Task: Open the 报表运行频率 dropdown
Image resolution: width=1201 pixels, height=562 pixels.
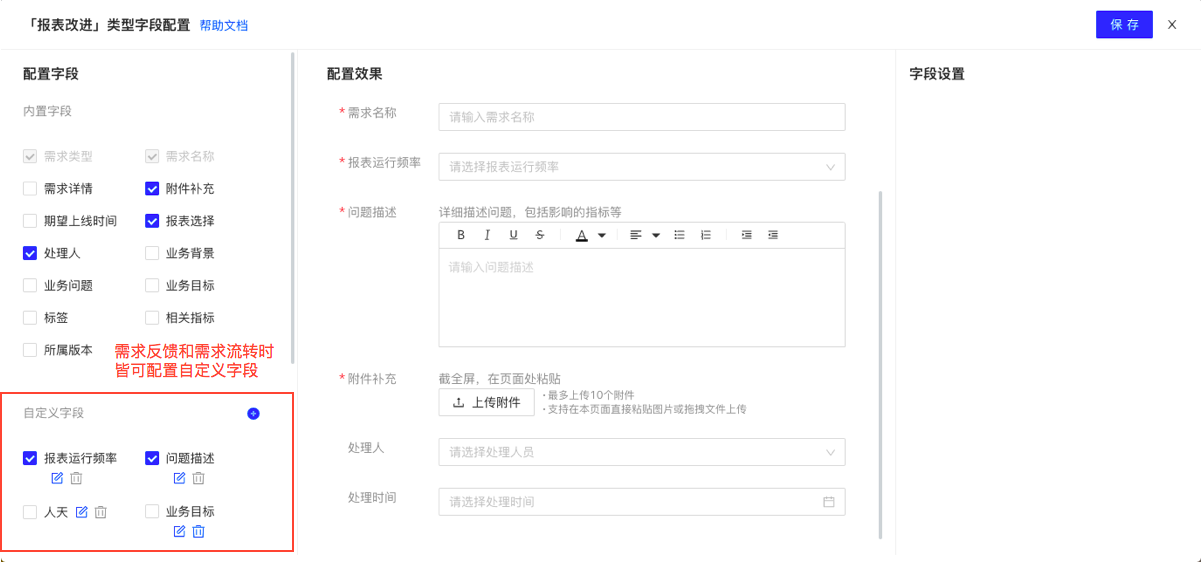Action: pyautogui.click(x=642, y=167)
